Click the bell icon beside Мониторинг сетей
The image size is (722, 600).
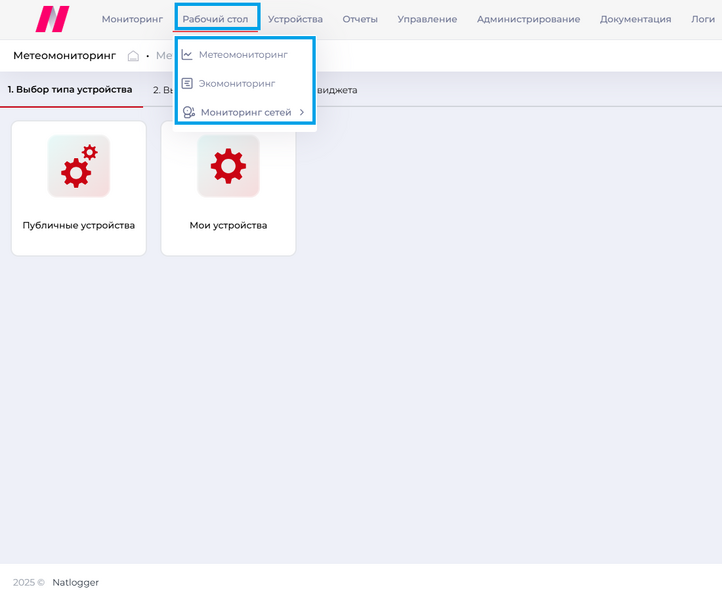pyautogui.click(x=189, y=112)
